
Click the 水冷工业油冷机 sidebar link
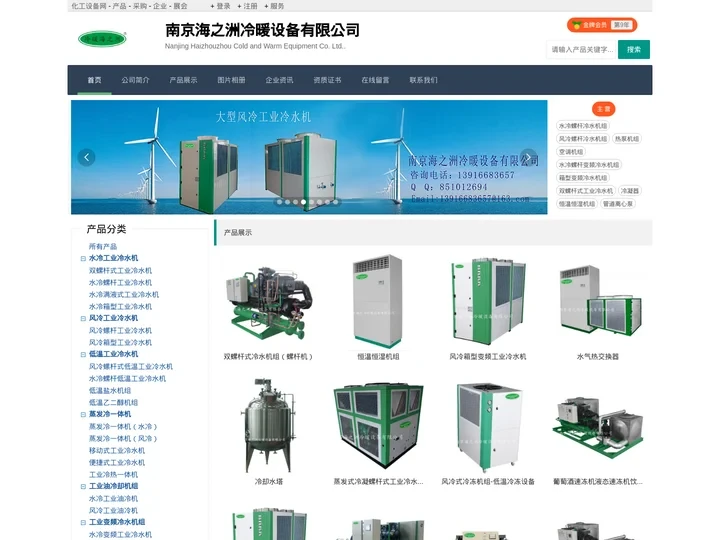pos(113,498)
